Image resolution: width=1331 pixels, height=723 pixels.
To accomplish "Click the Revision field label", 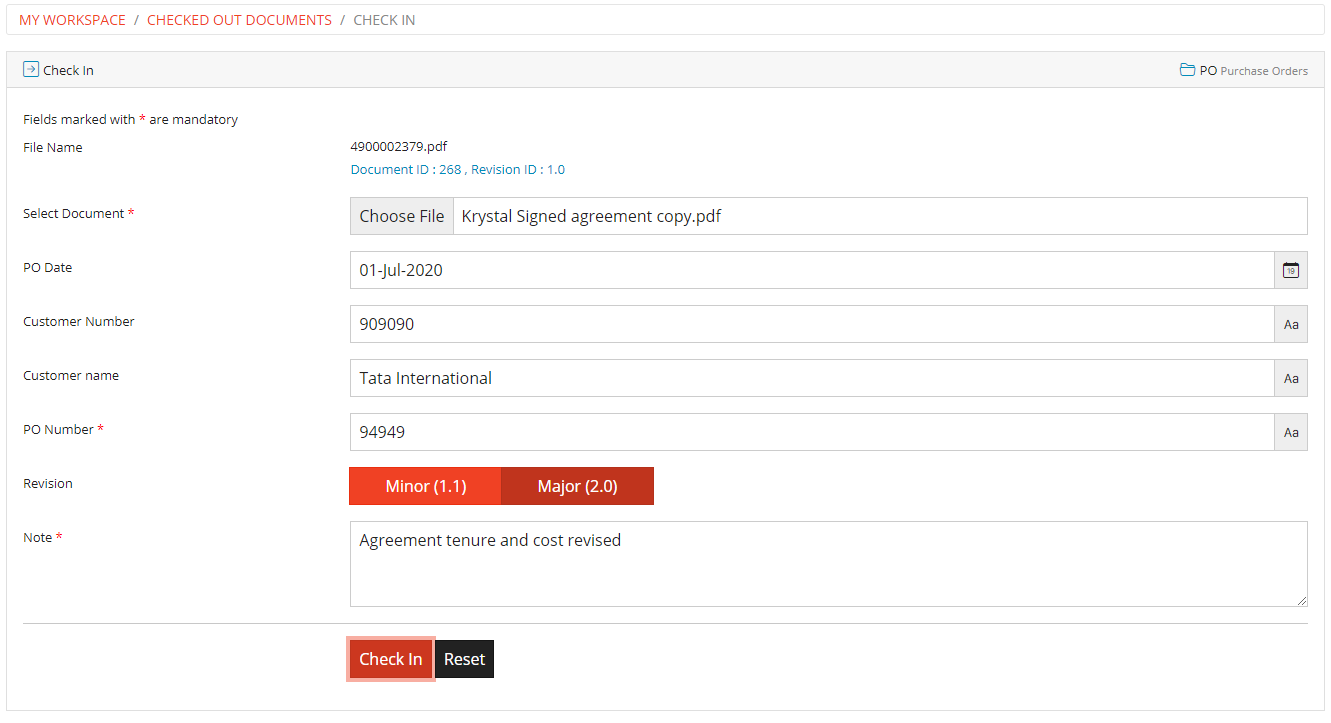I will click(48, 483).
